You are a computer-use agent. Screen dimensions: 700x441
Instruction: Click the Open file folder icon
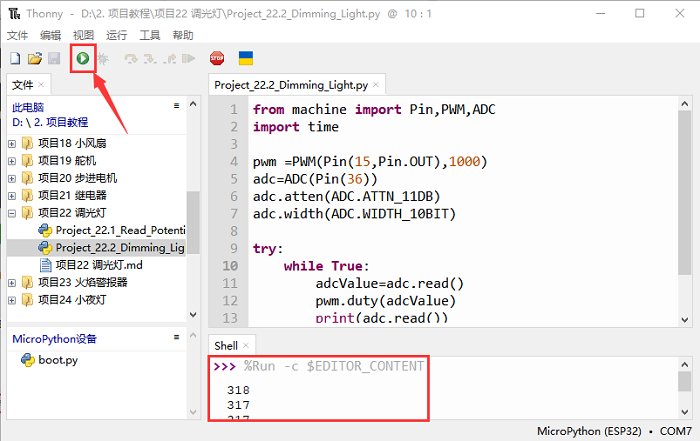coord(35,59)
